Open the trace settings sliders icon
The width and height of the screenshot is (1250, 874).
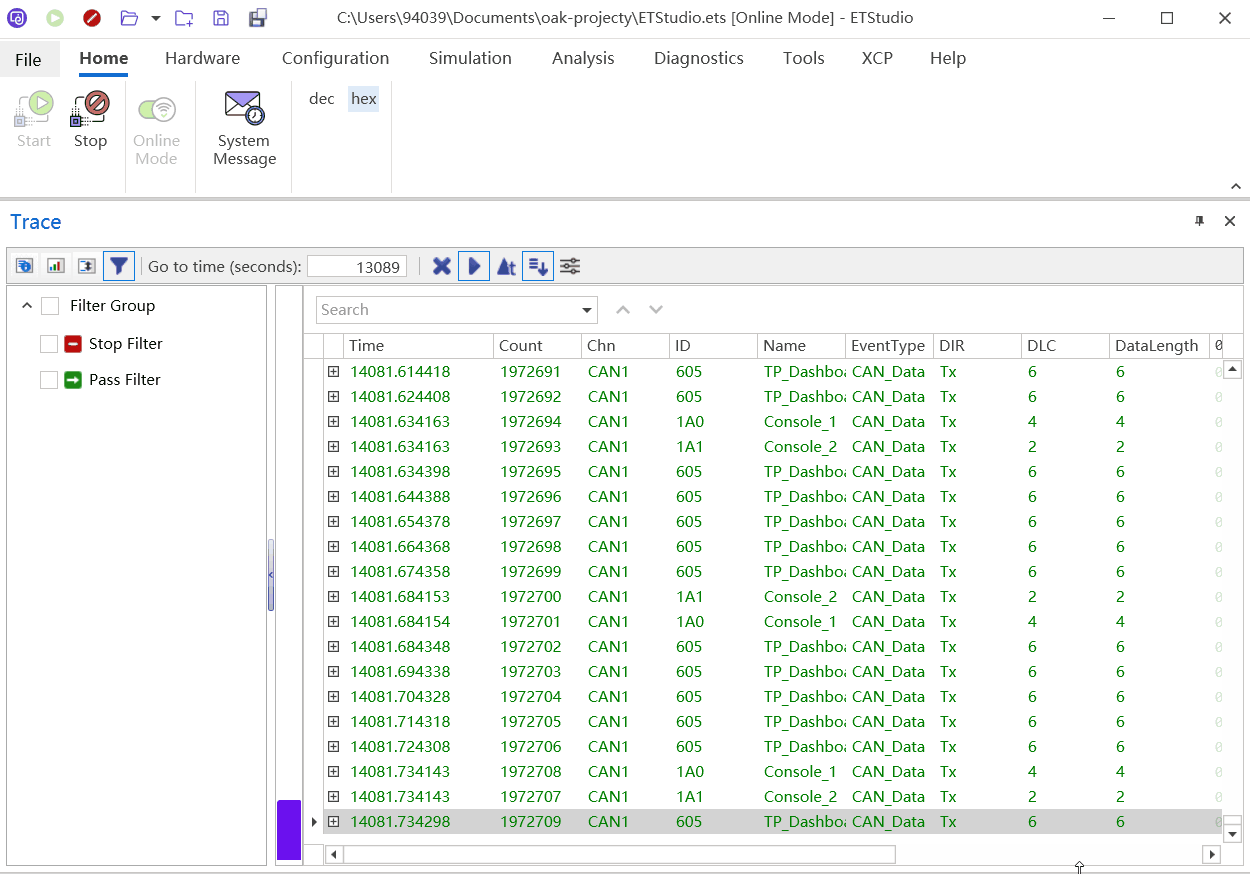[x=570, y=266]
